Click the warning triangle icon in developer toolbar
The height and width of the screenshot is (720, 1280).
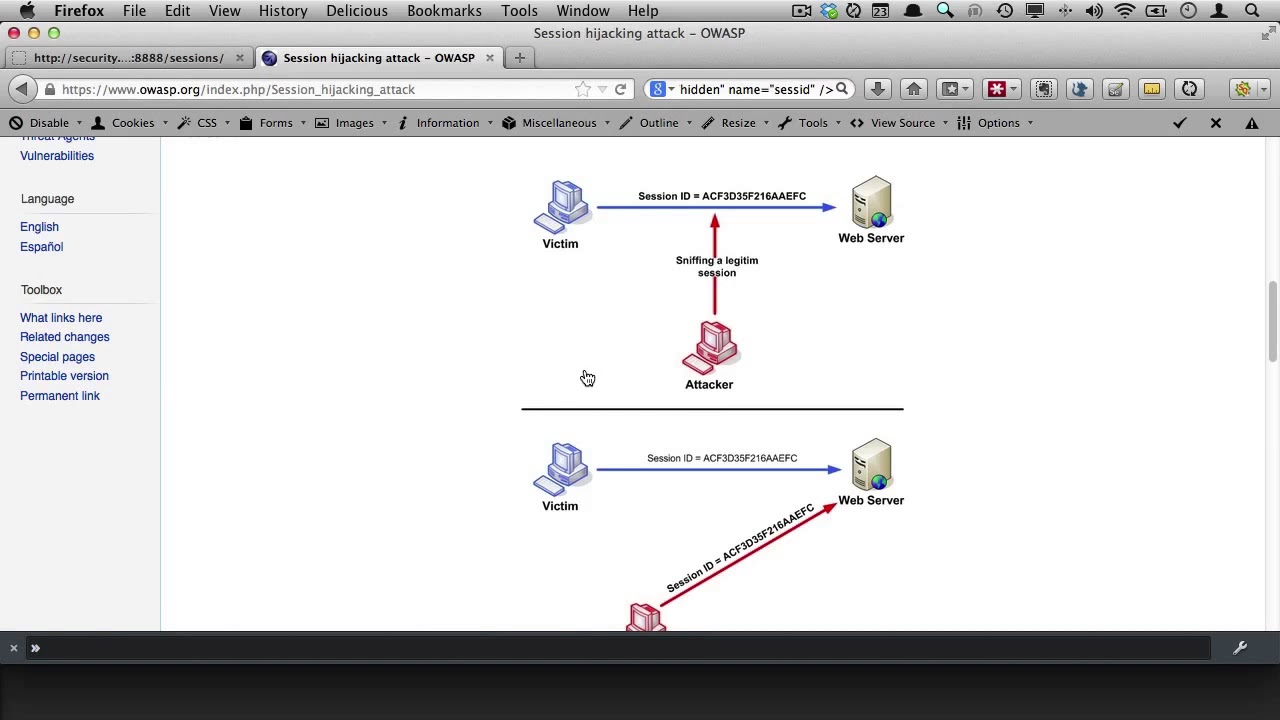[x=1251, y=123]
